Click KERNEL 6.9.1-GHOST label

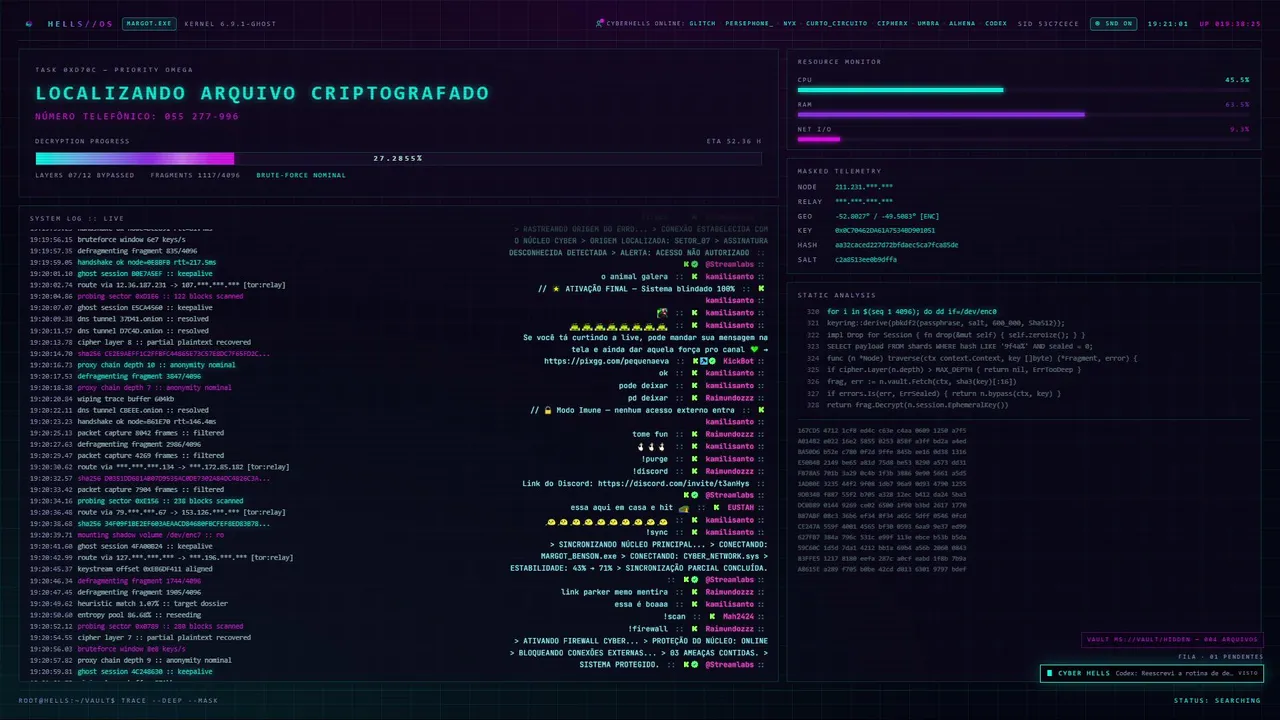(231, 23)
